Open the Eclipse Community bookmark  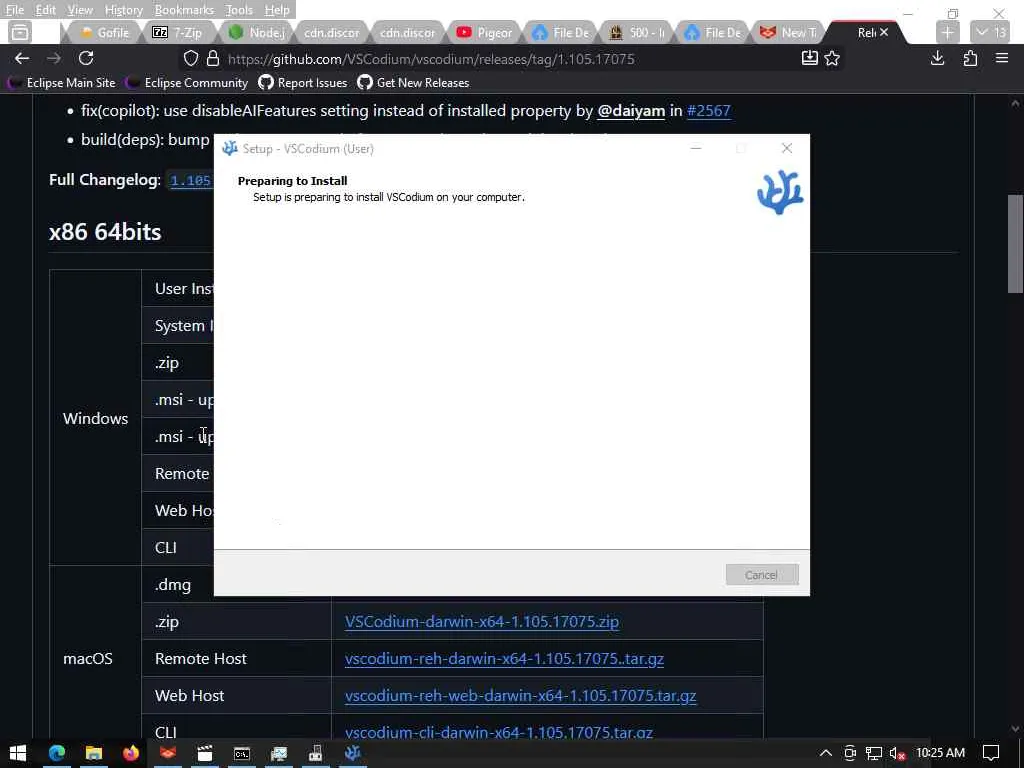[x=187, y=83]
